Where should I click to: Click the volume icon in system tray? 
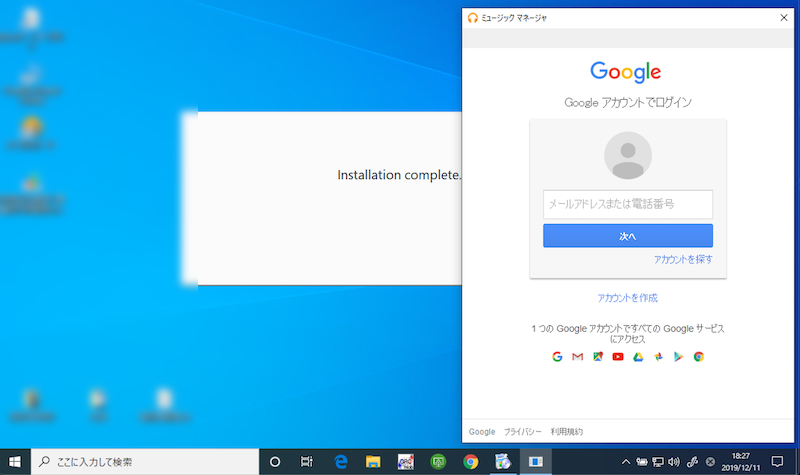point(673,461)
